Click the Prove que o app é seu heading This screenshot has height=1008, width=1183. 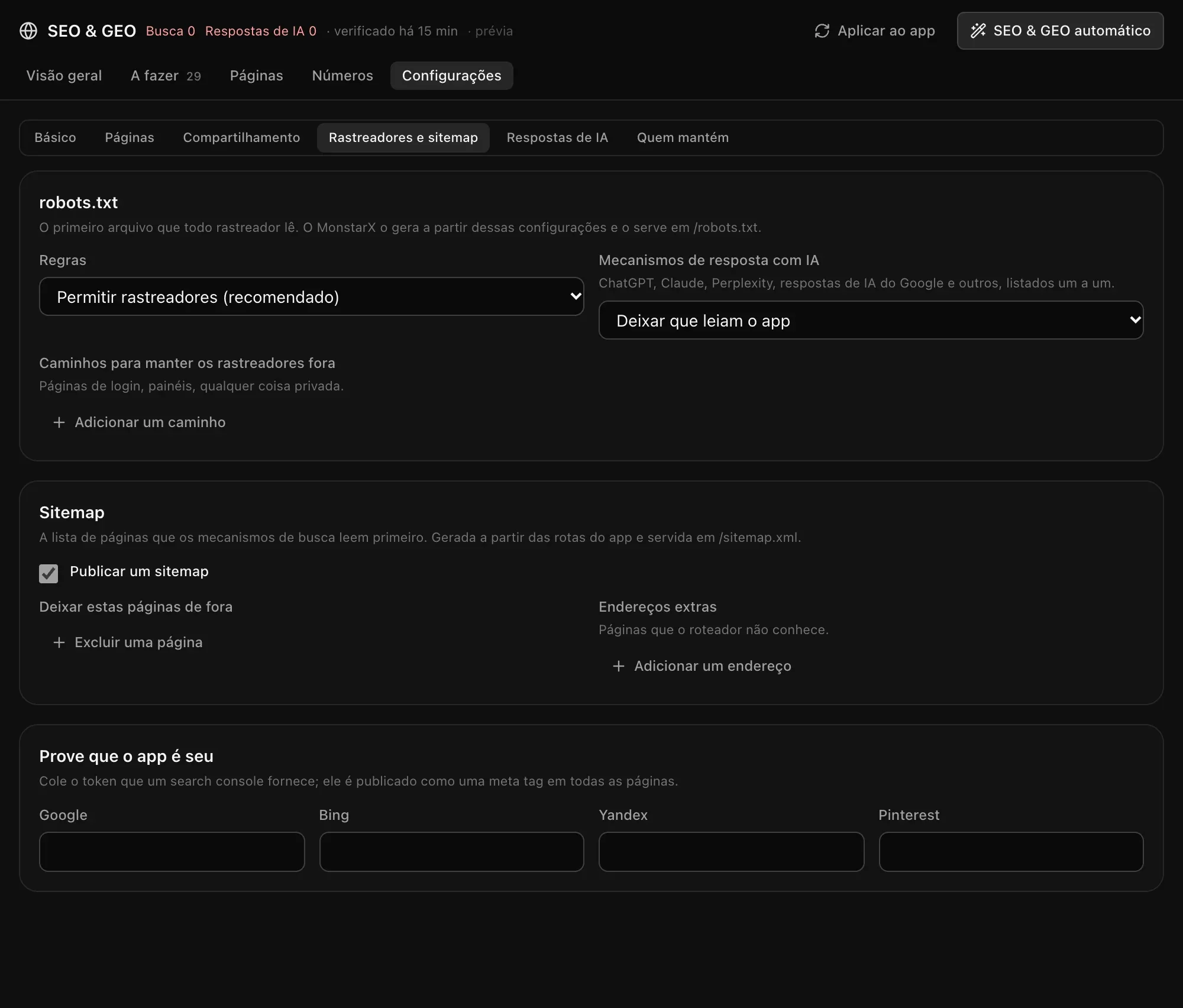point(126,756)
